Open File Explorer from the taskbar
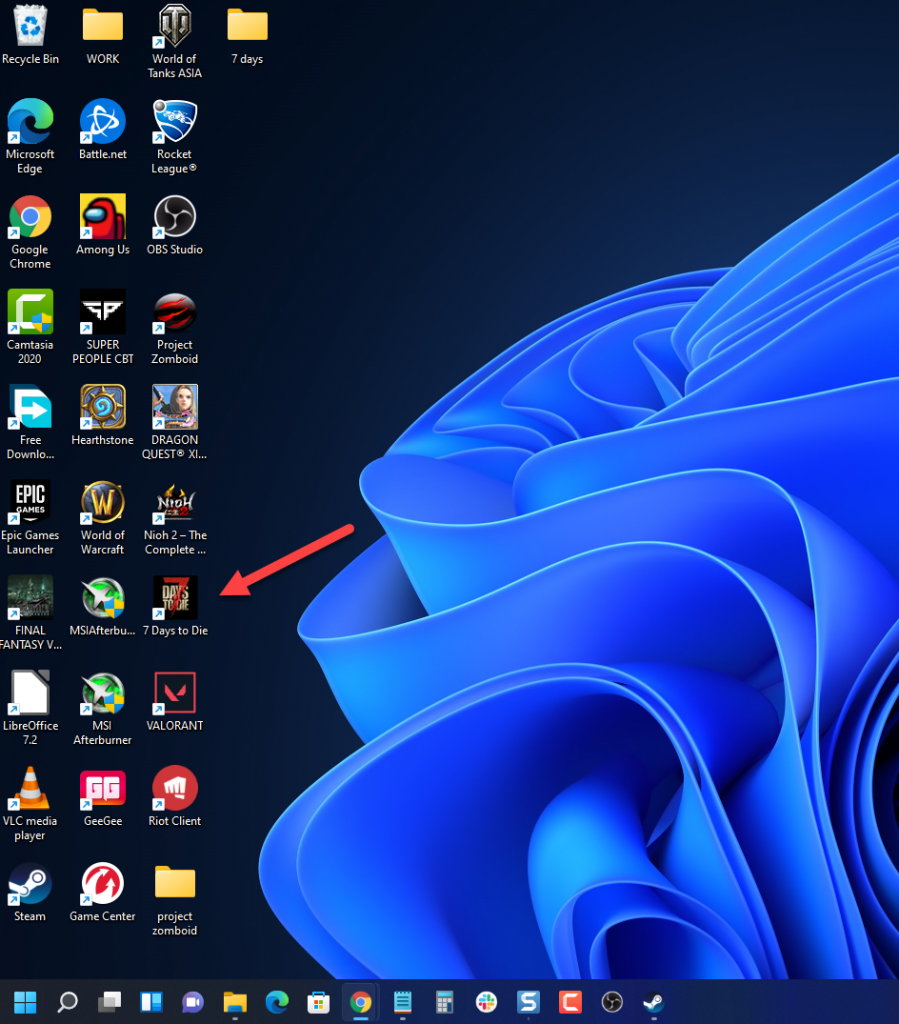899x1024 pixels. pyautogui.click(x=234, y=1002)
